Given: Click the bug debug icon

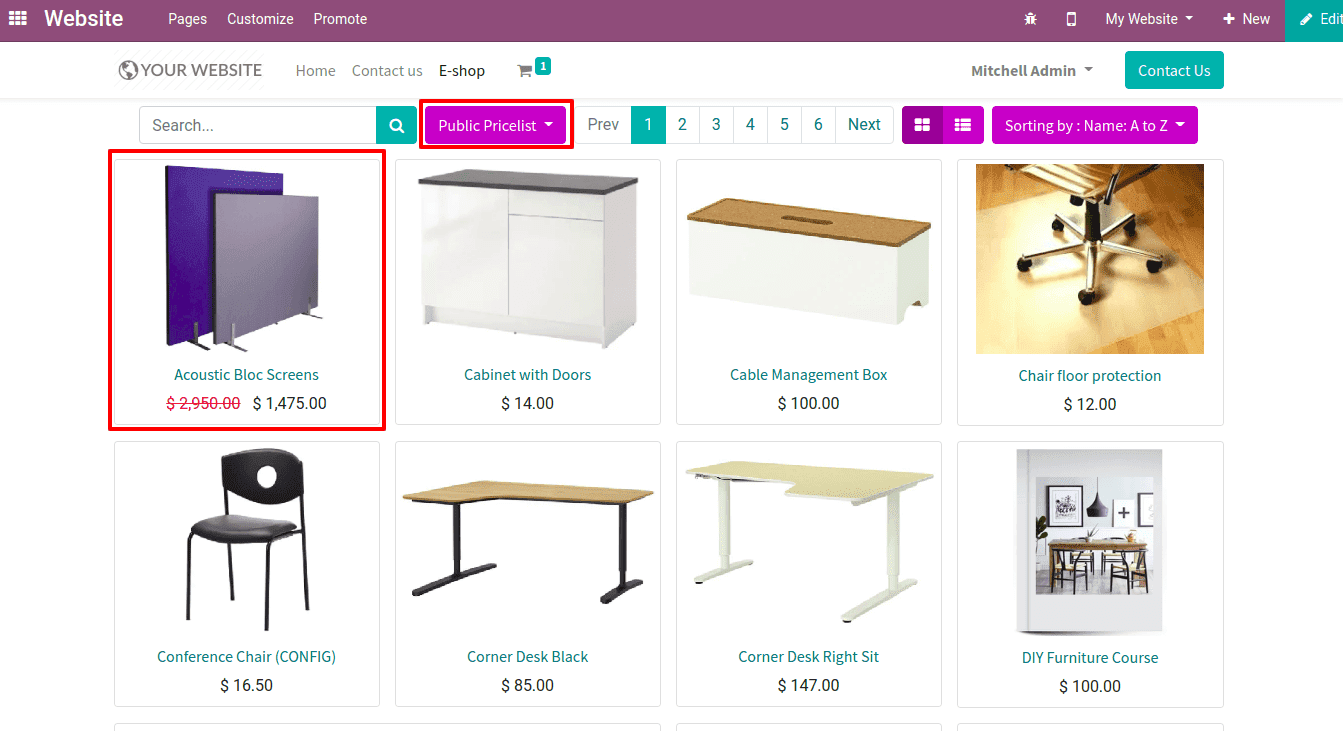Looking at the screenshot, I should pyautogui.click(x=1031, y=19).
